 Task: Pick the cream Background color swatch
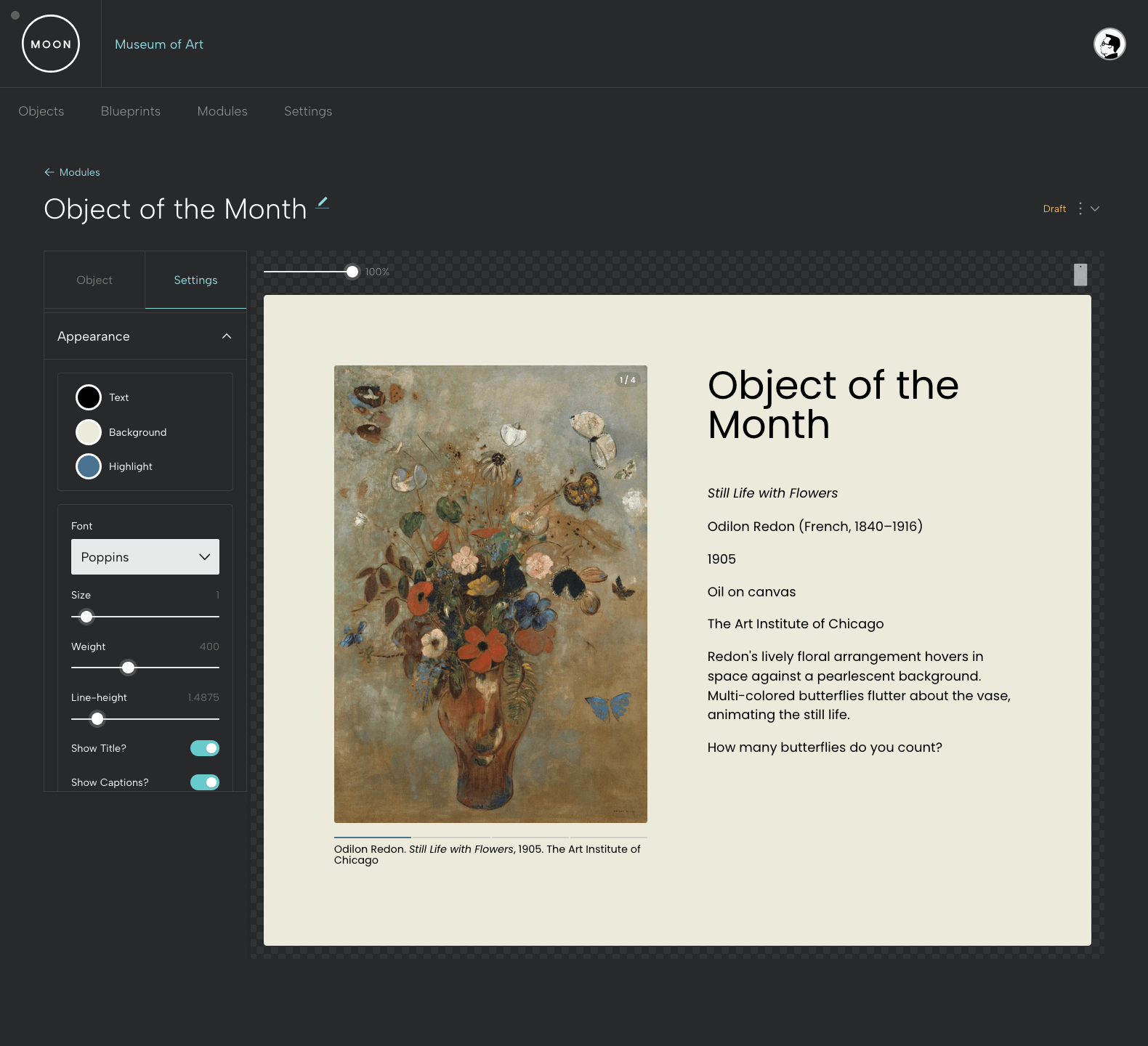(x=89, y=432)
